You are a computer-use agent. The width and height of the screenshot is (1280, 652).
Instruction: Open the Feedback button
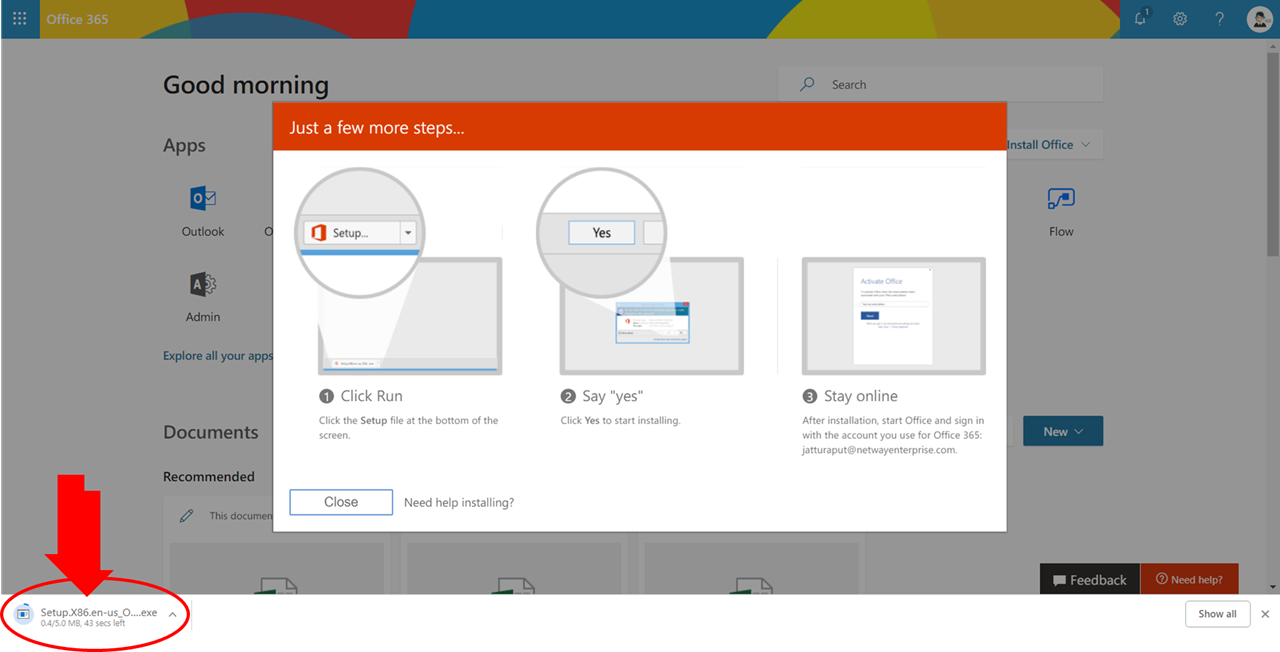[x=1089, y=580]
